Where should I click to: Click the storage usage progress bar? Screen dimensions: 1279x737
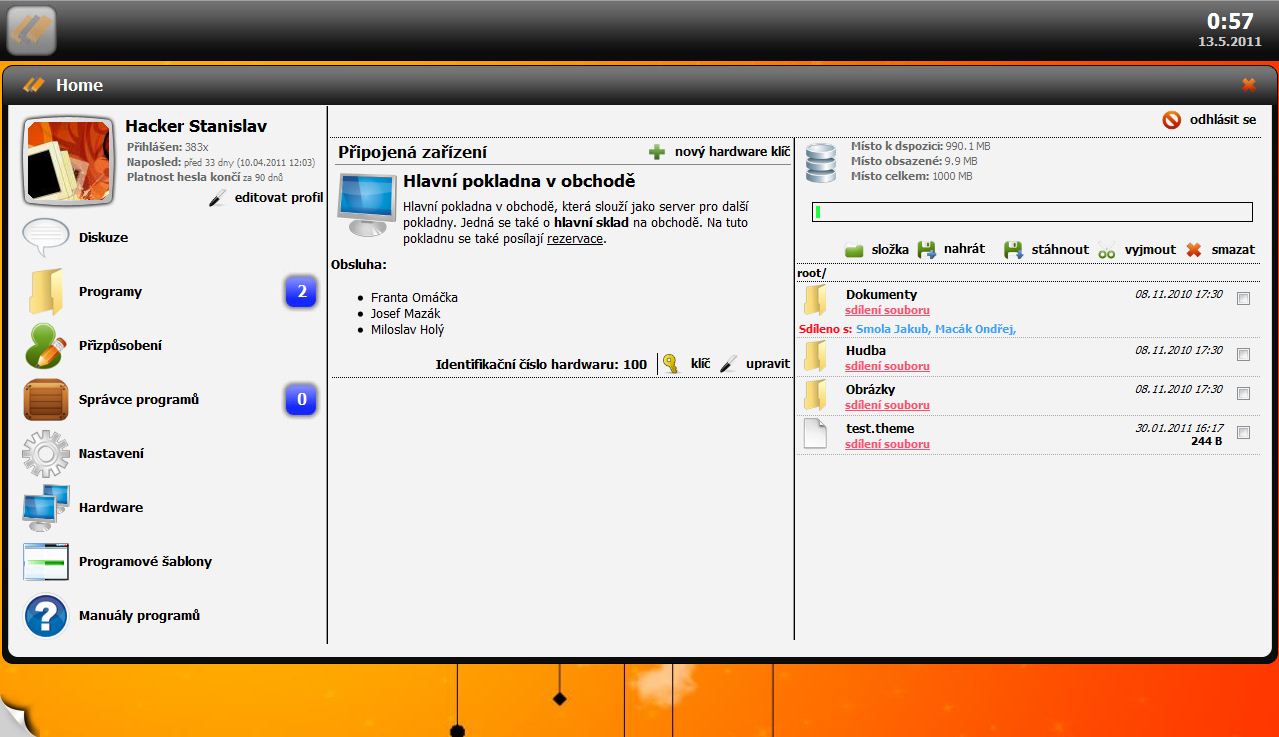pos(1032,212)
